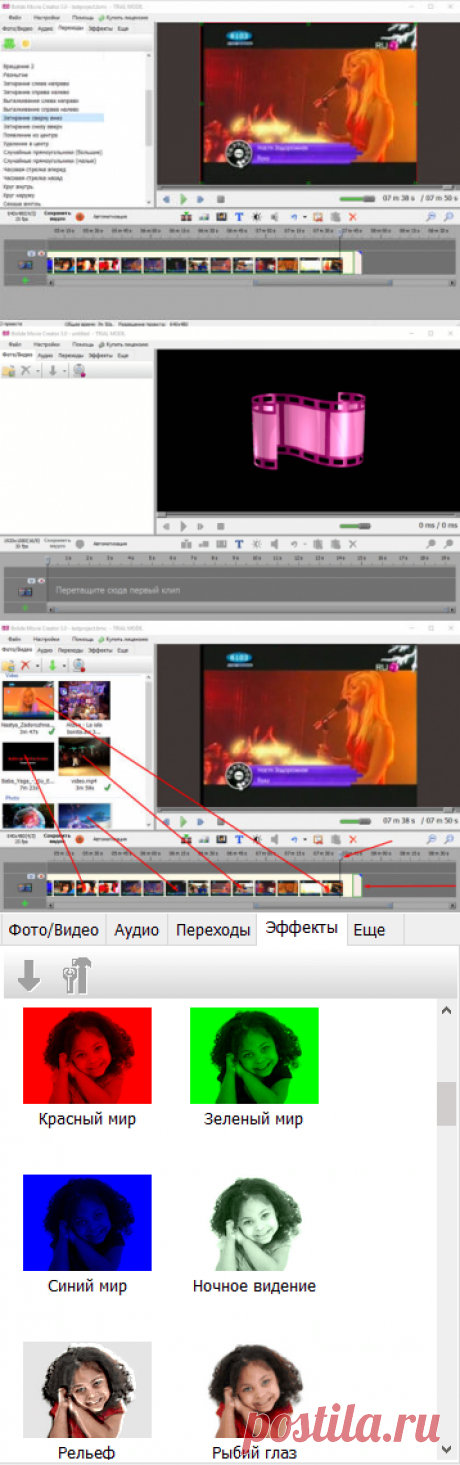Viewport: 460px width, 1465px height.
Task: Click play in the empty untitled project preview
Action: tap(184, 525)
